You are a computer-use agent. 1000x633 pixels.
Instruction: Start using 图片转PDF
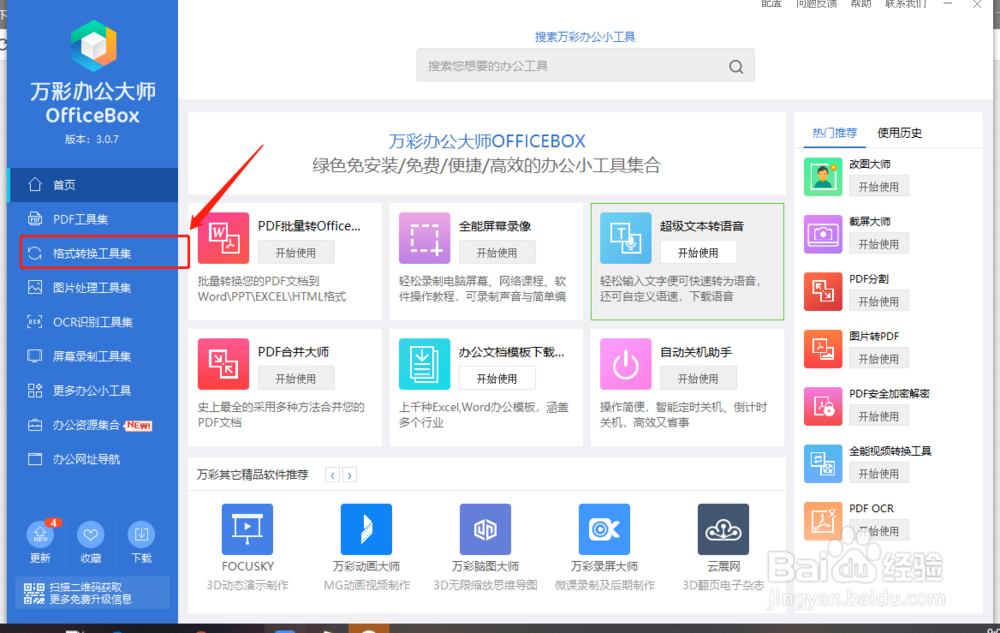point(879,359)
